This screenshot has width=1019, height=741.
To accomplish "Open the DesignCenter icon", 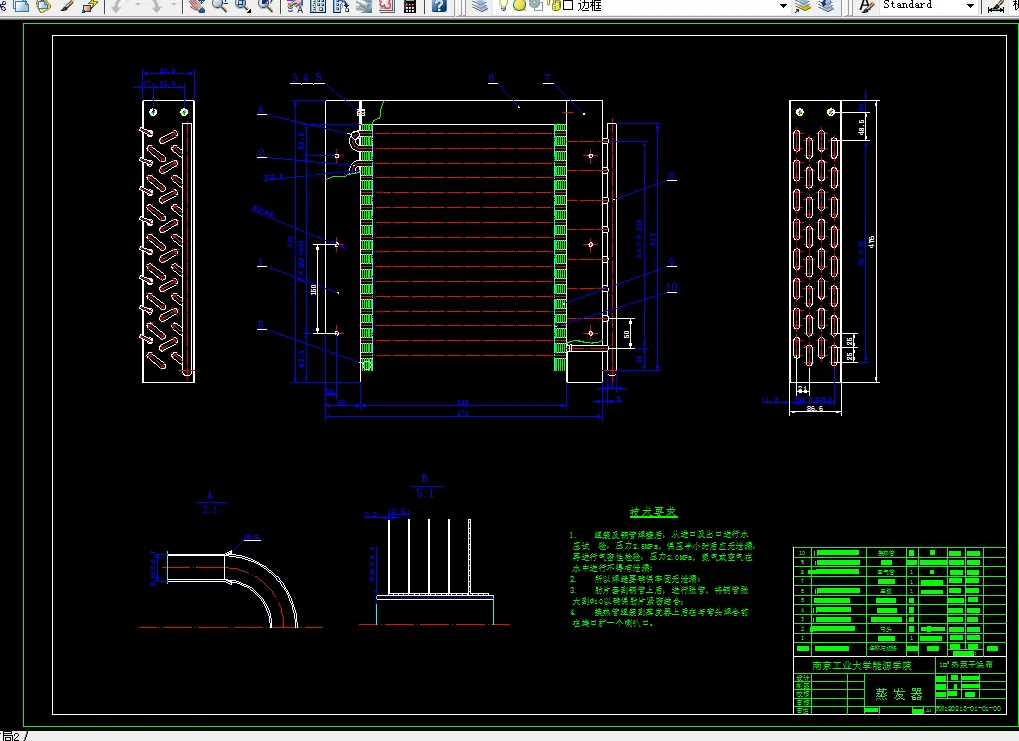I will click(x=318, y=5).
